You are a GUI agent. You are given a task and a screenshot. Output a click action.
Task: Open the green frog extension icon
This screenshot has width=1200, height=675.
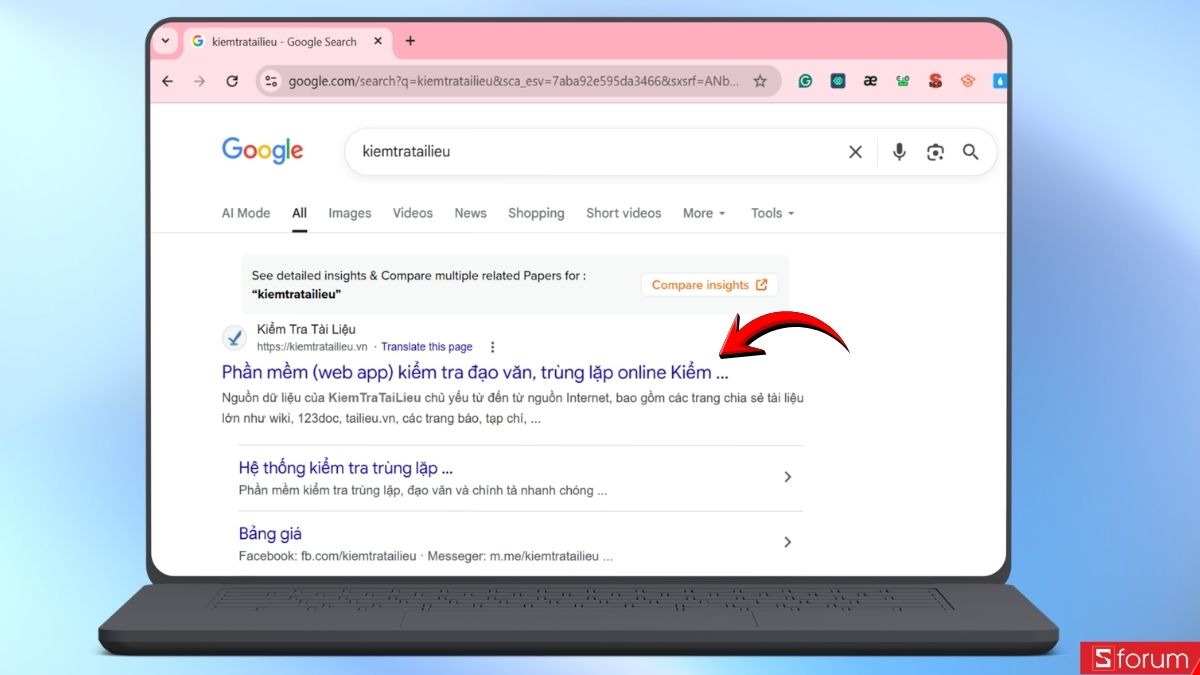point(903,81)
